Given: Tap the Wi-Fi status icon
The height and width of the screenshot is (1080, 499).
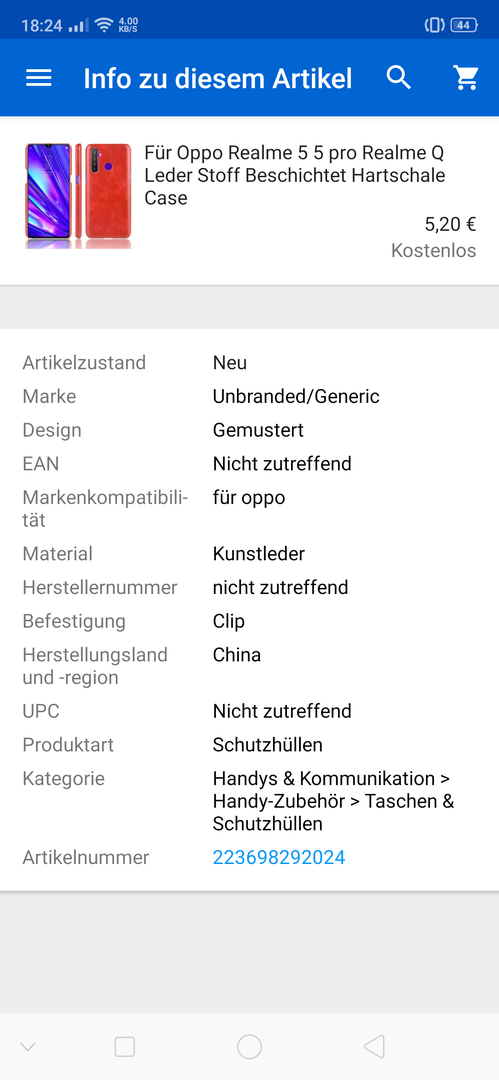Looking at the screenshot, I should click(x=104, y=25).
